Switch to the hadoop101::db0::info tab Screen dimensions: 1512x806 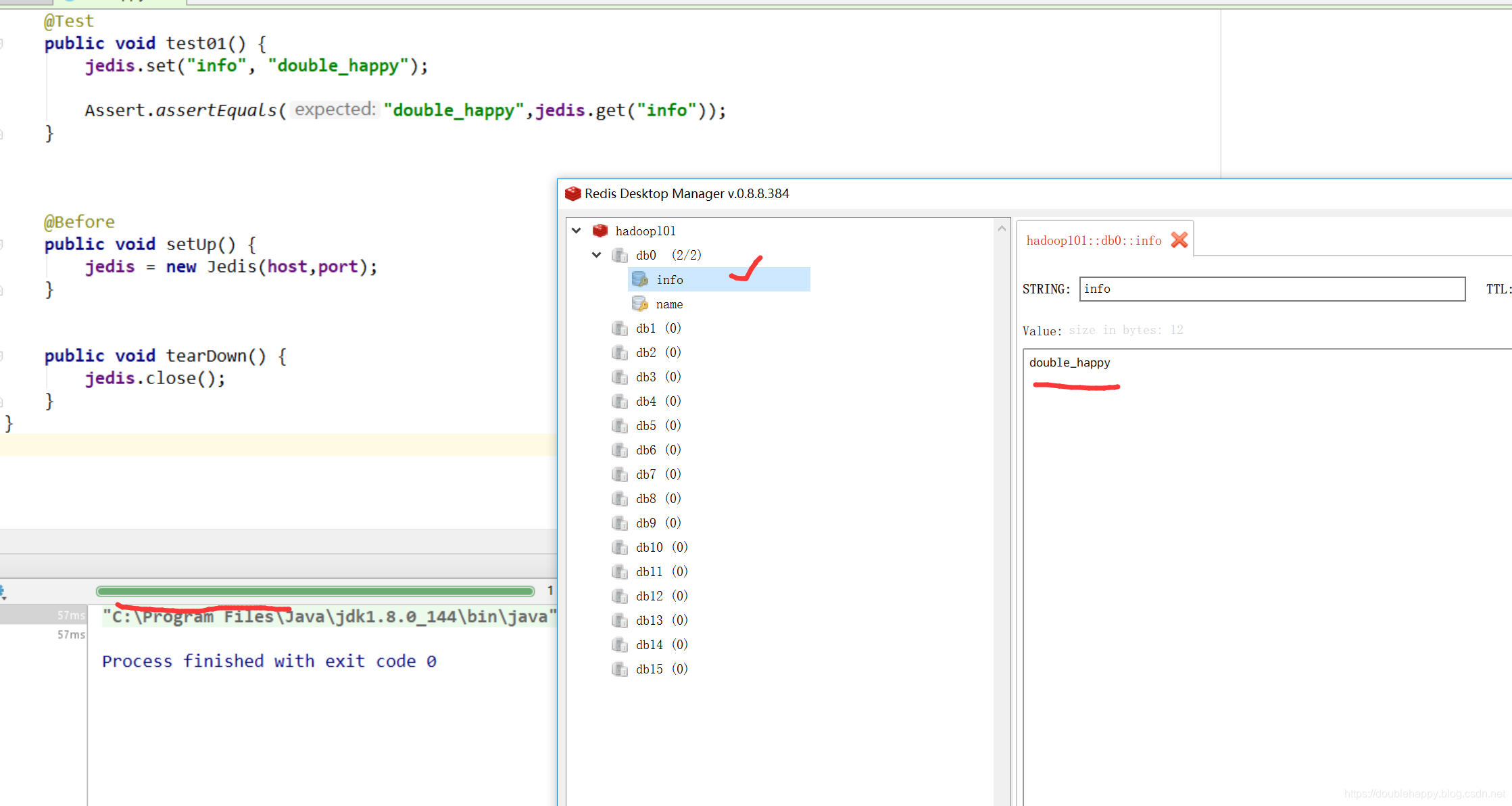[x=1093, y=241]
